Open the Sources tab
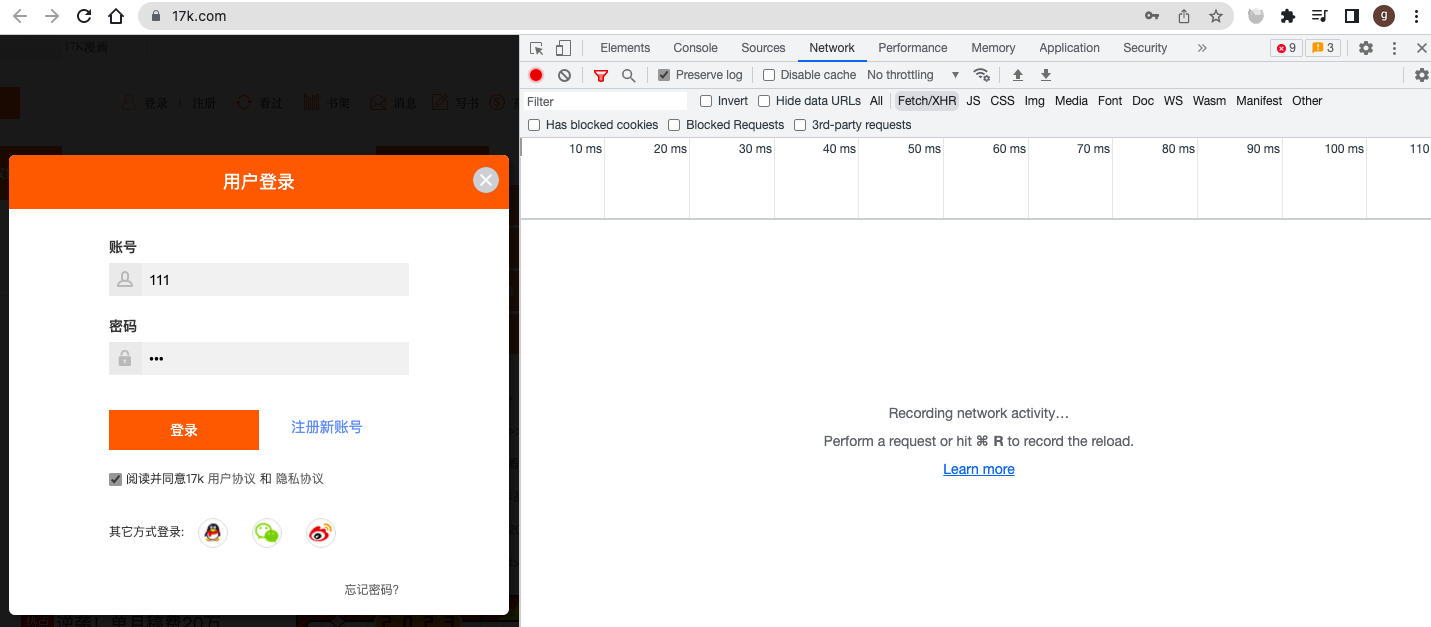The height and width of the screenshot is (627, 1431). pyautogui.click(x=763, y=48)
